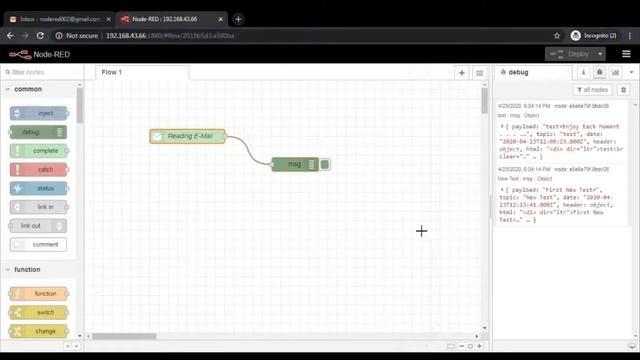Select the catch node in palette

pos(39,169)
